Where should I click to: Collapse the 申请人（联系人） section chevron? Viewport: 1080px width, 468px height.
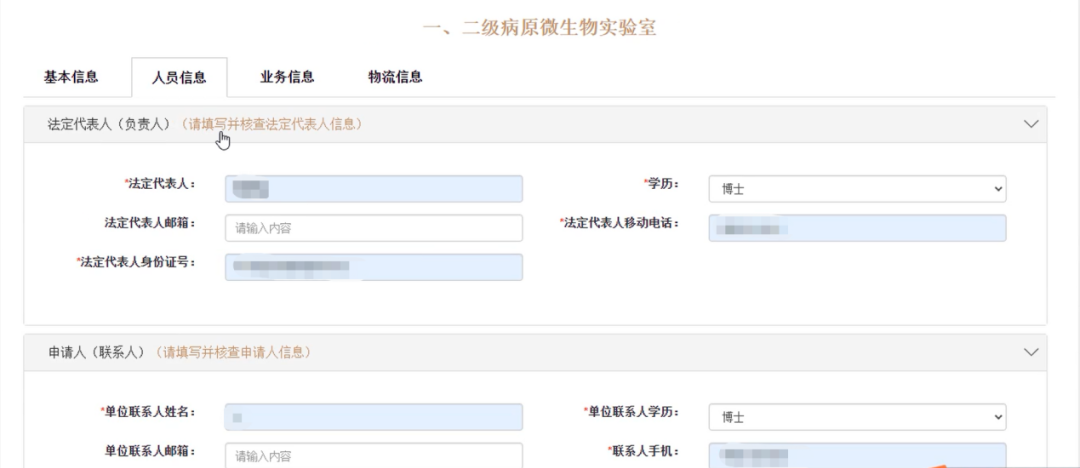[1032, 352]
